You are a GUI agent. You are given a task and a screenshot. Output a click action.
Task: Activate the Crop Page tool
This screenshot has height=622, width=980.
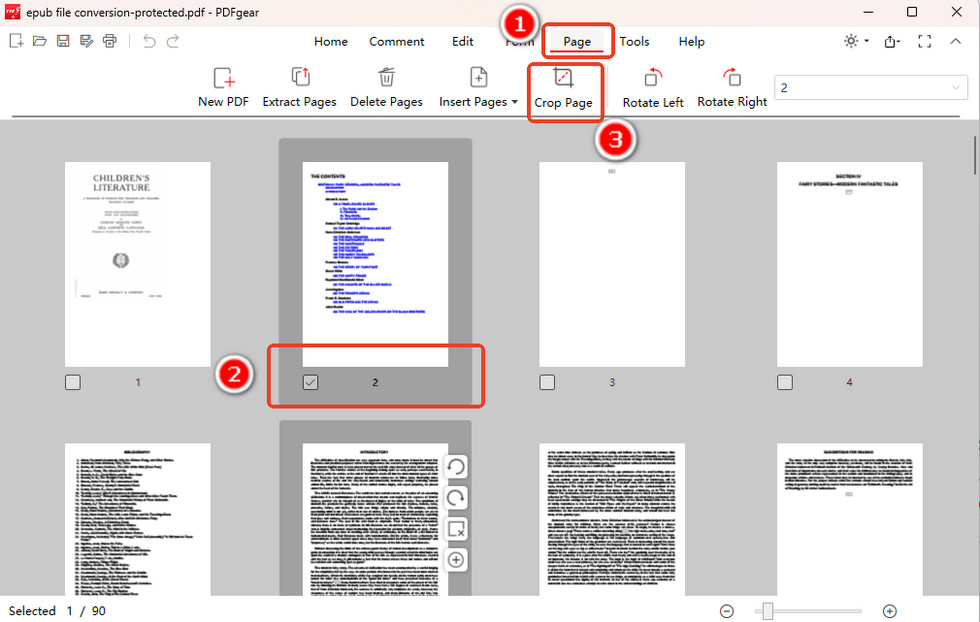(565, 87)
